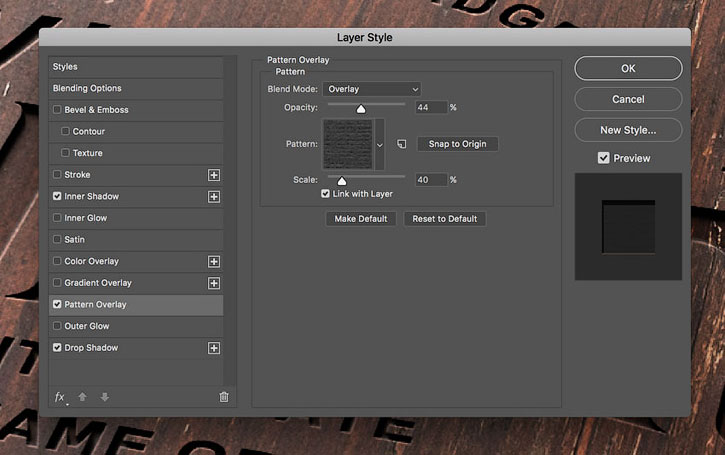Viewport: 725px width, 455px height.
Task: Add another Drop Shadow with plus icon
Action: pyautogui.click(x=214, y=348)
